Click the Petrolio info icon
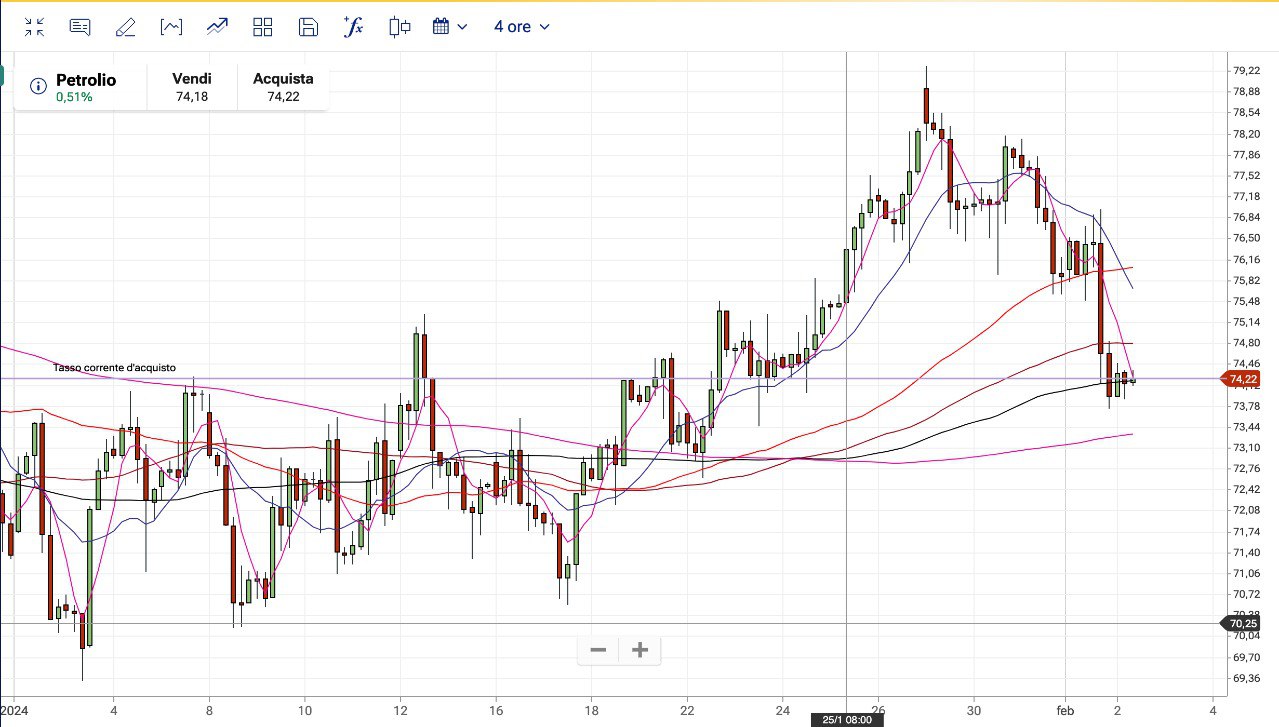Image resolution: width=1279 pixels, height=727 pixels. click(39, 87)
